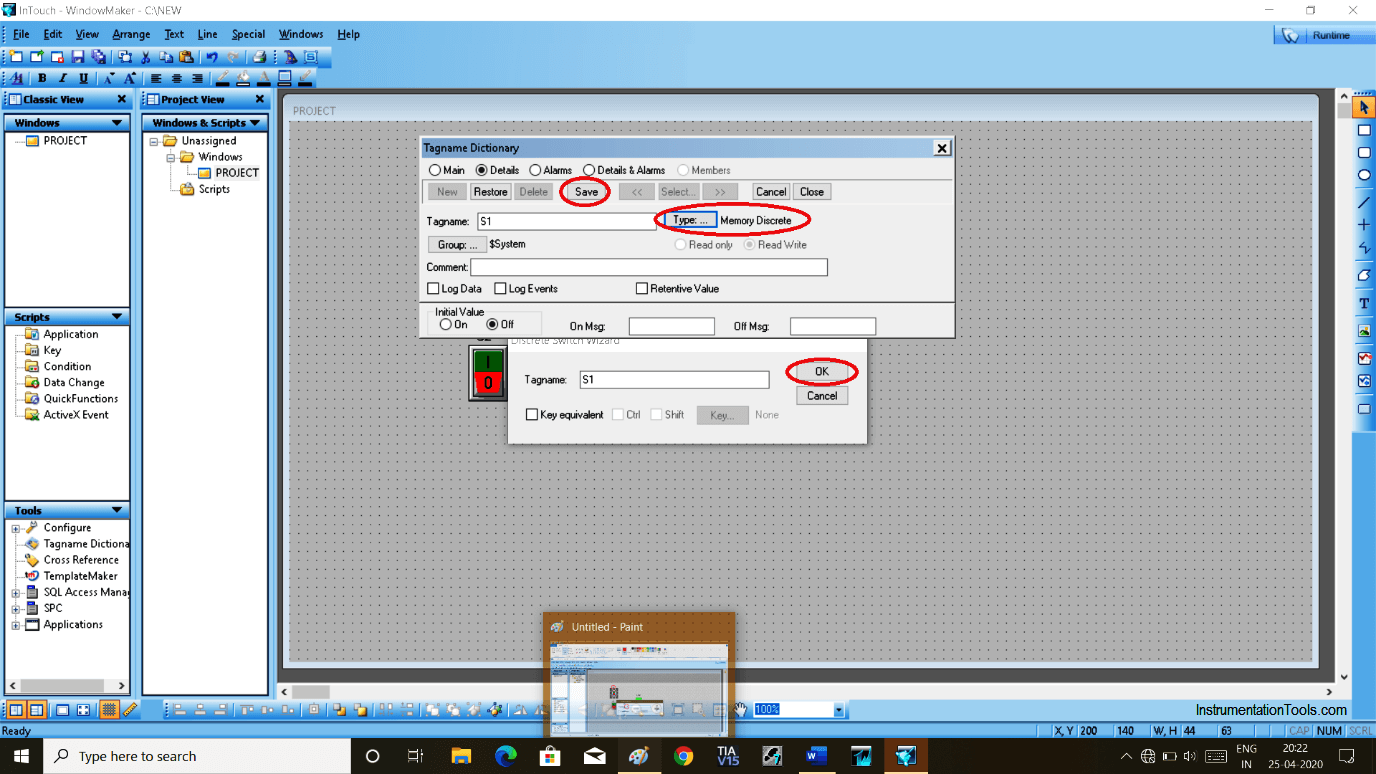Screen dimensions: 1376x774
Task: Toggle the Ruler icon in bottom toolbar
Action: [130, 710]
